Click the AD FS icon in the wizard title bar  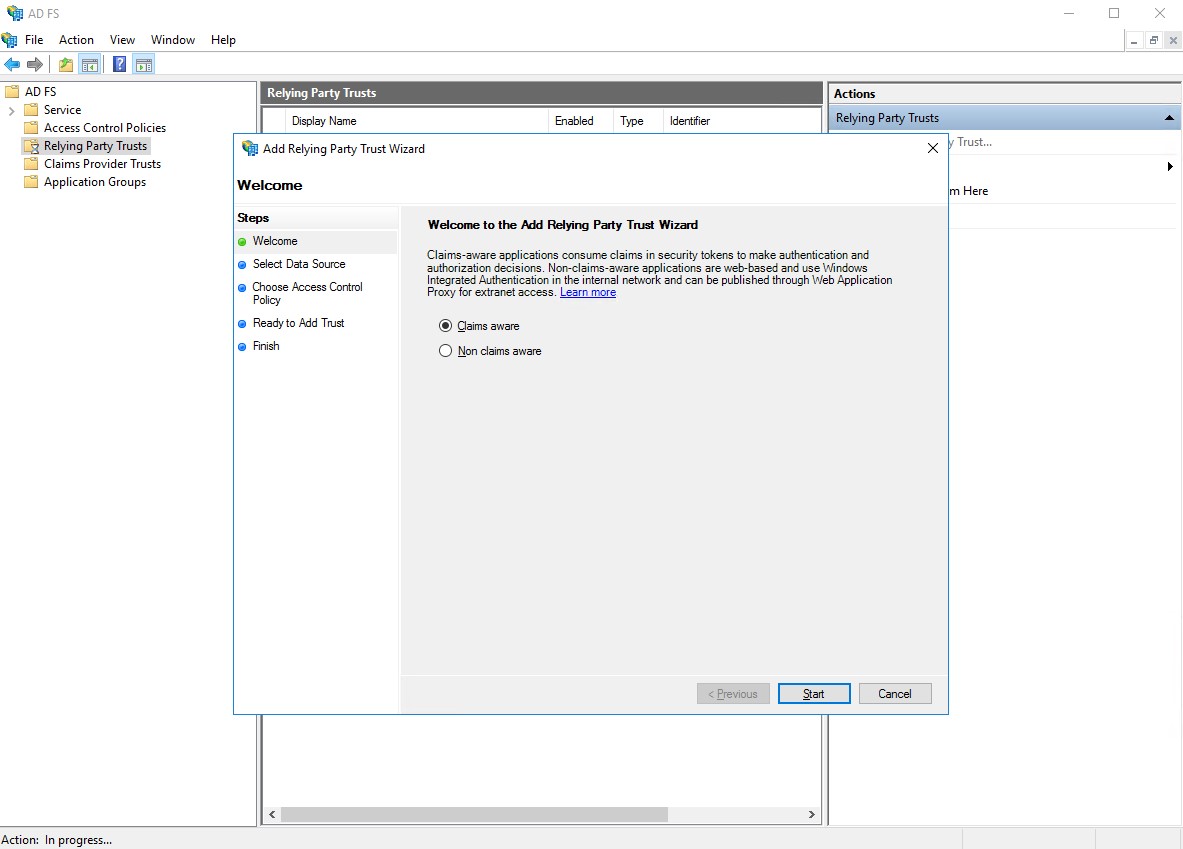(x=249, y=148)
